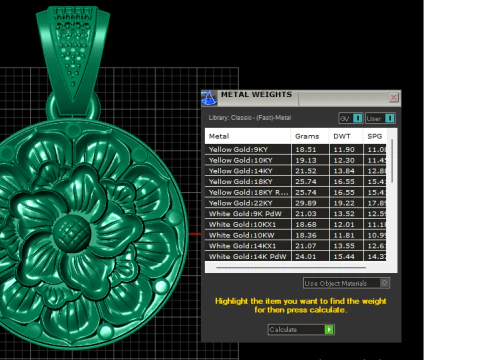Click the Calculate button
This screenshot has width=480, height=360.
point(301,329)
